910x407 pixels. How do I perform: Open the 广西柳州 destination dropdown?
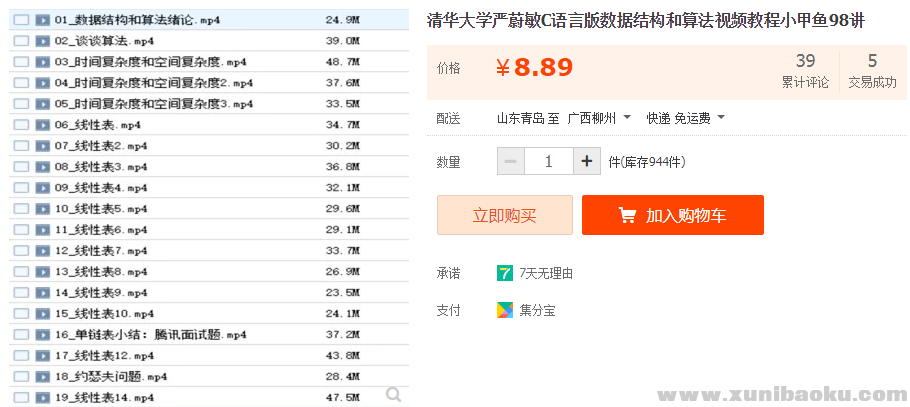pos(599,118)
